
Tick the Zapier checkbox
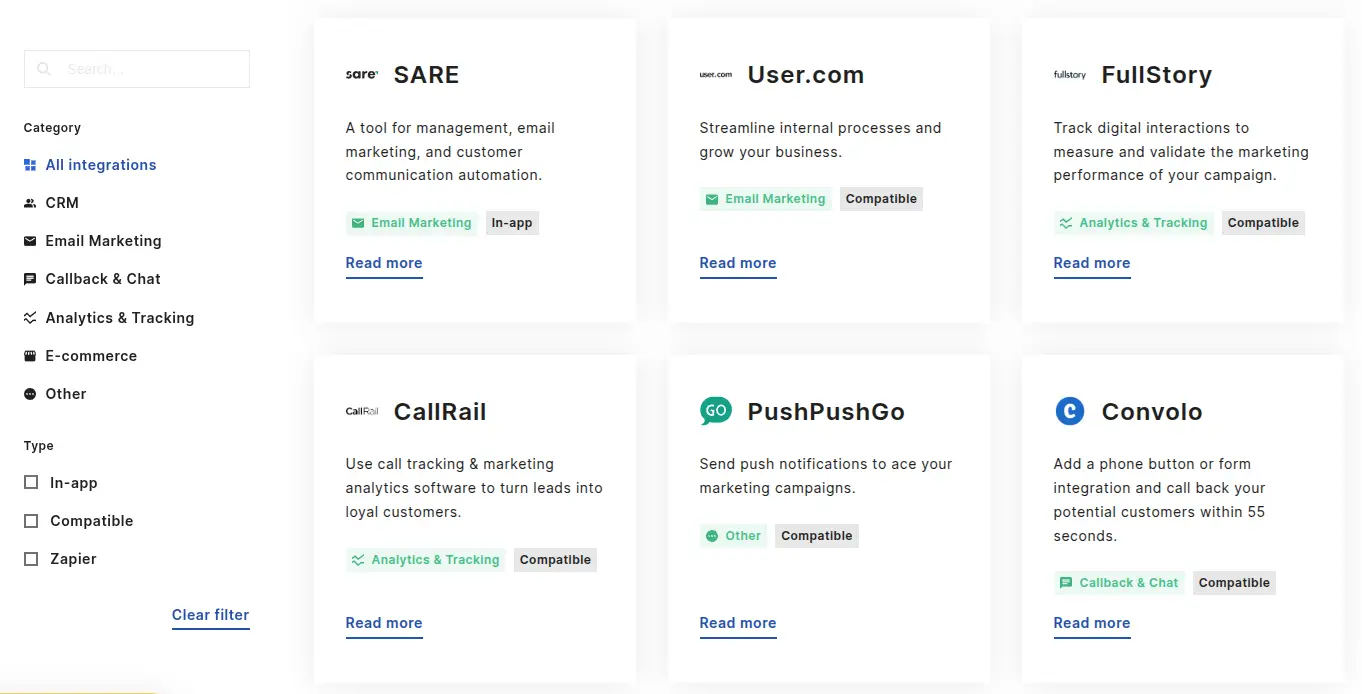(31, 558)
